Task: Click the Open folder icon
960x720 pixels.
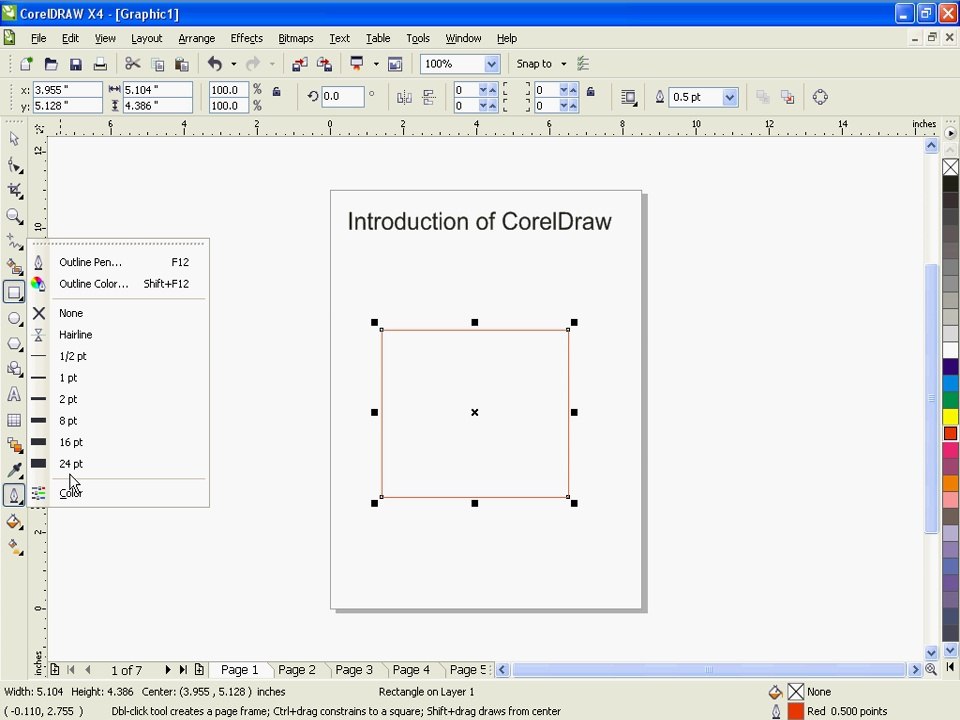Action: 51,64
